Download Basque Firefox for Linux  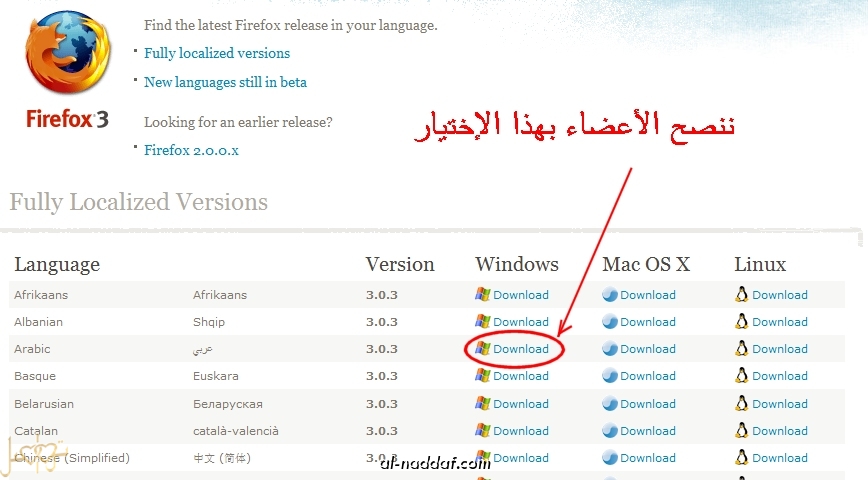pyautogui.click(x=780, y=376)
